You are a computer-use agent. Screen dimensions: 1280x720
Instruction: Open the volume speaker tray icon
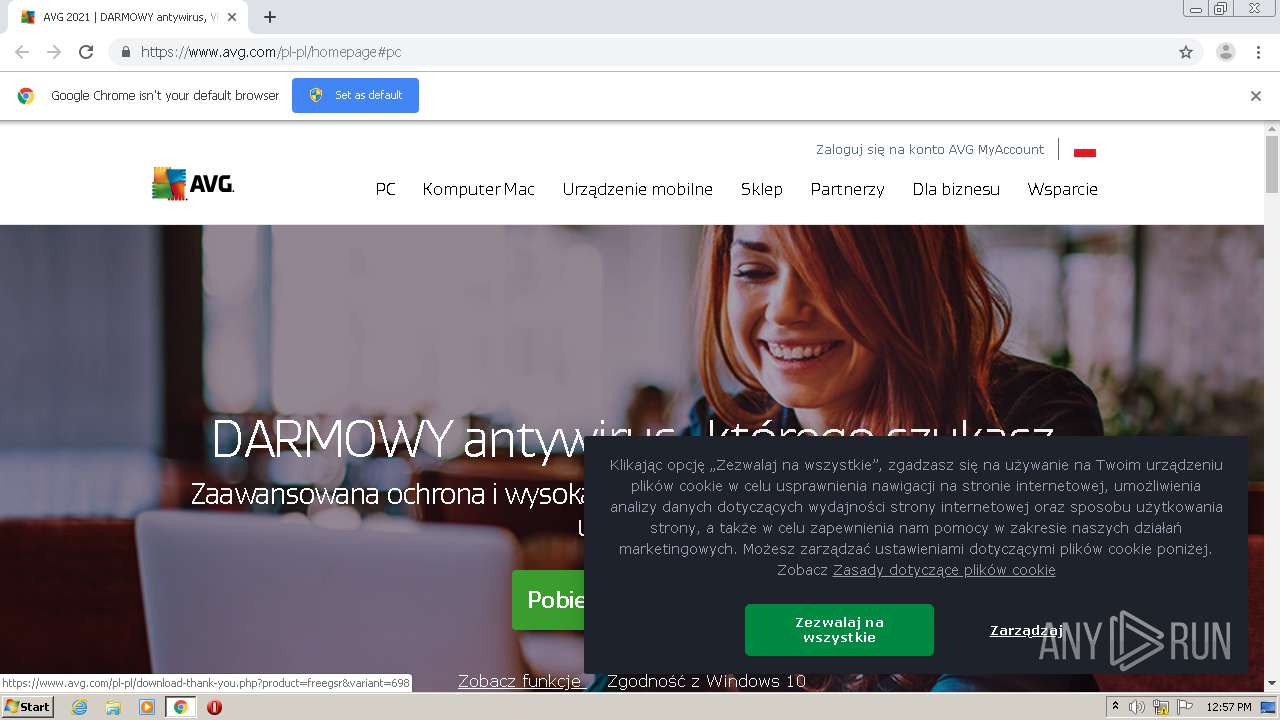click(x=1137, y=707)
